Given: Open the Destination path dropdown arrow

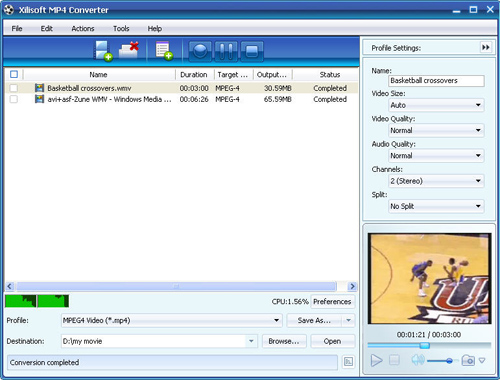Looking at the screenshot, I should click(251, 341).
